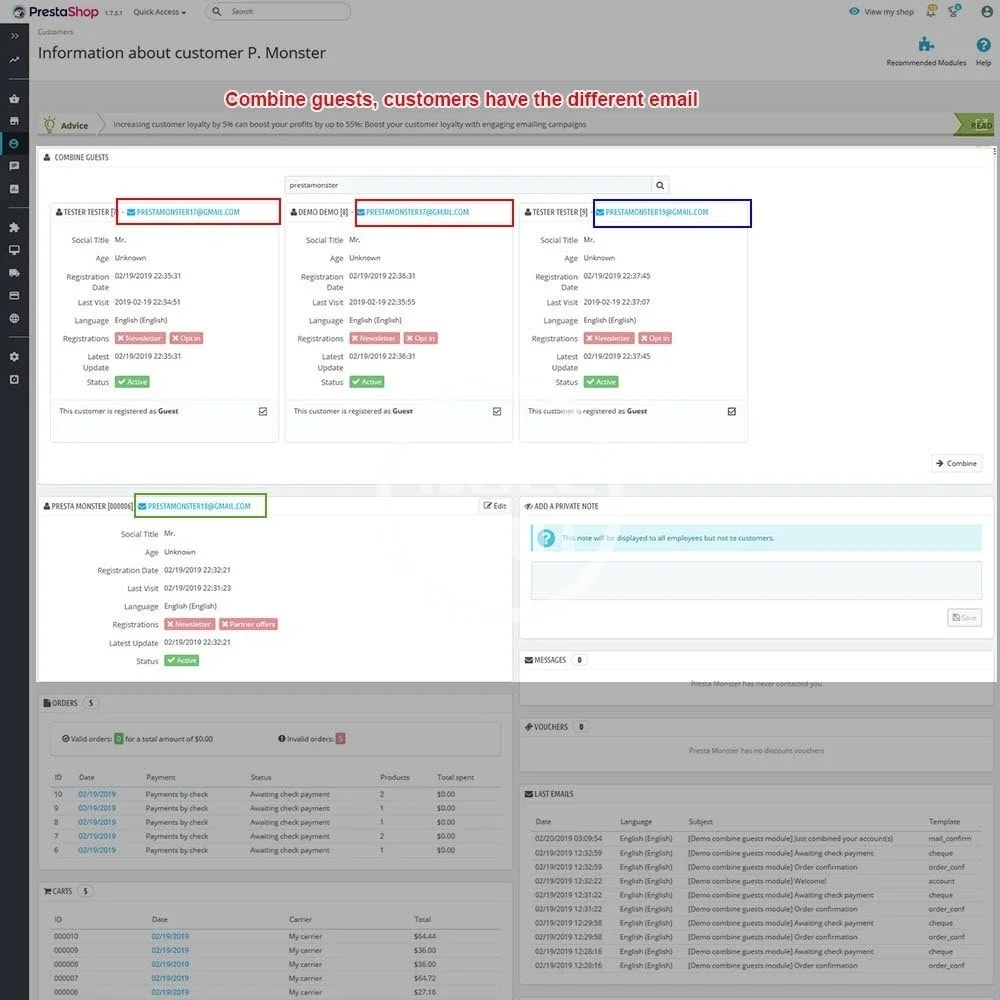Expand the sidebar with the double chevron
Viewport: 1000px width, 1000px height.
pos(14,36)
